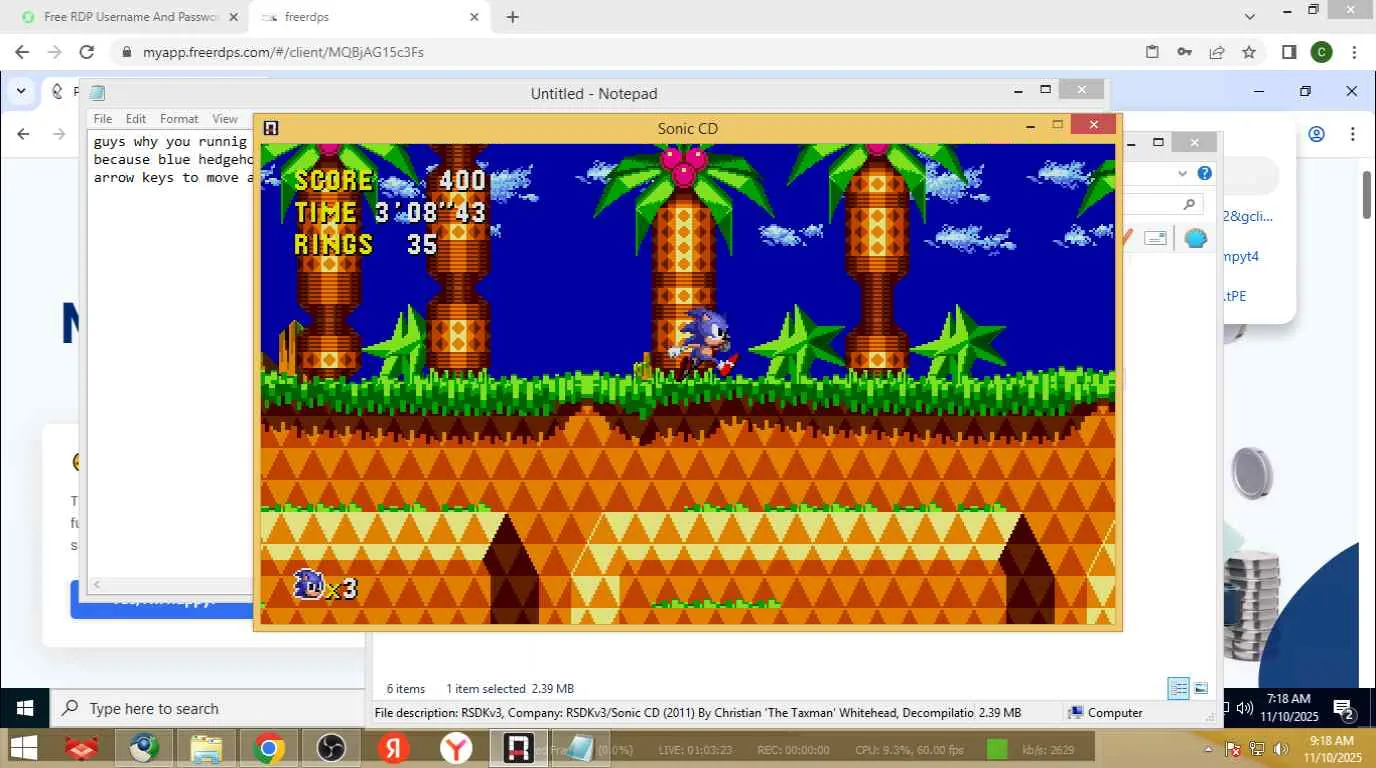Screen dimensions: 1376x768
Task: Open File Explorer from the remote taskbar
Action: 206,748
